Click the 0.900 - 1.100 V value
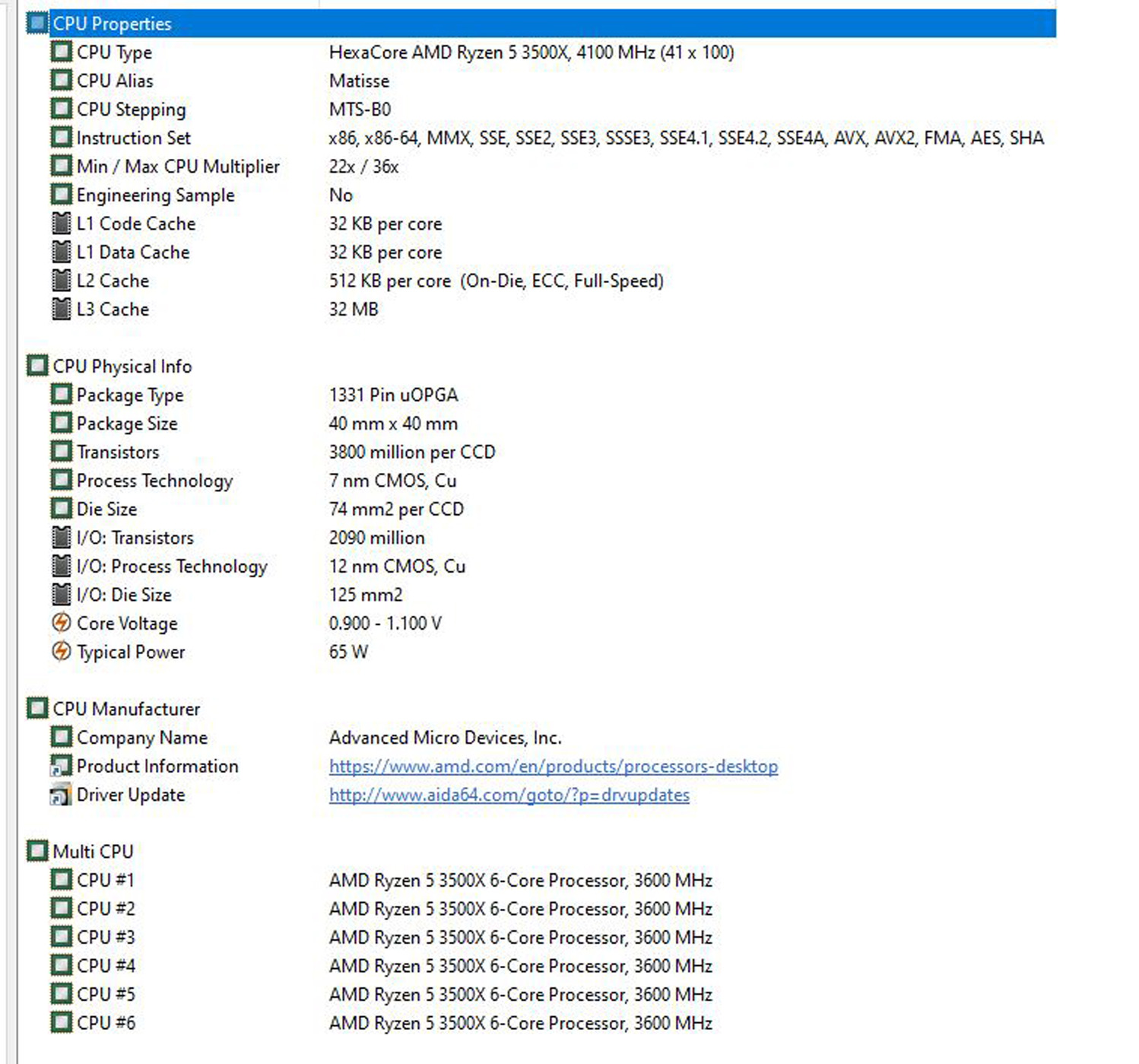This screenshot has height=1064, width=1139. 385,623
